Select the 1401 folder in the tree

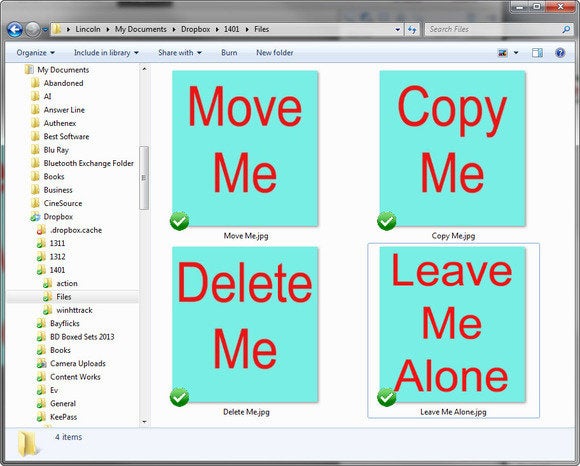click(57, 270)
